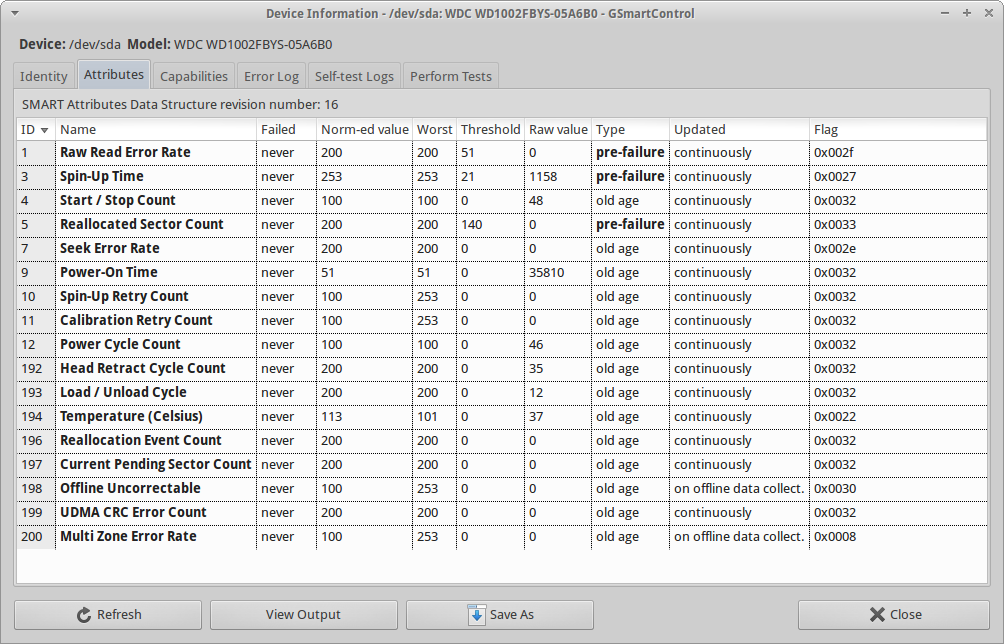The image size is (1004, 644).
Task: Sort table by Name column header
Action: pyautogui.click(x=156, y=129)
